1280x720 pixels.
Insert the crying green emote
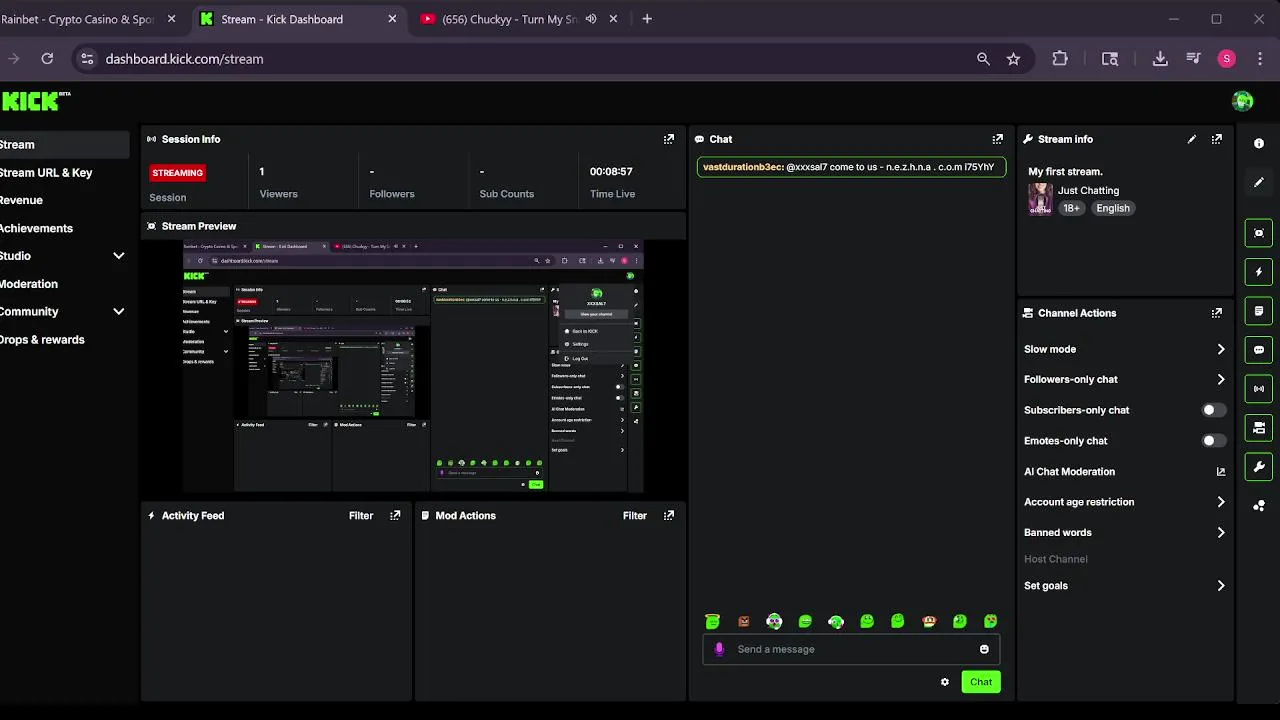point(991,622)
